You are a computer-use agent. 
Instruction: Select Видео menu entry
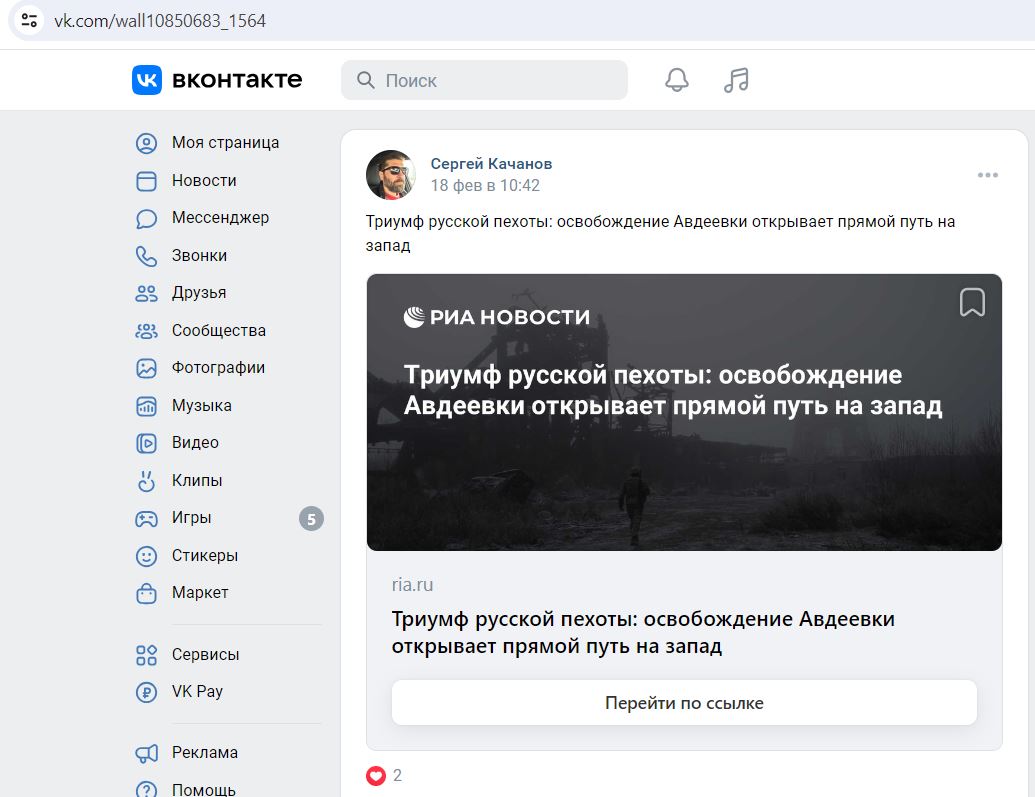[x=195, y=442]
